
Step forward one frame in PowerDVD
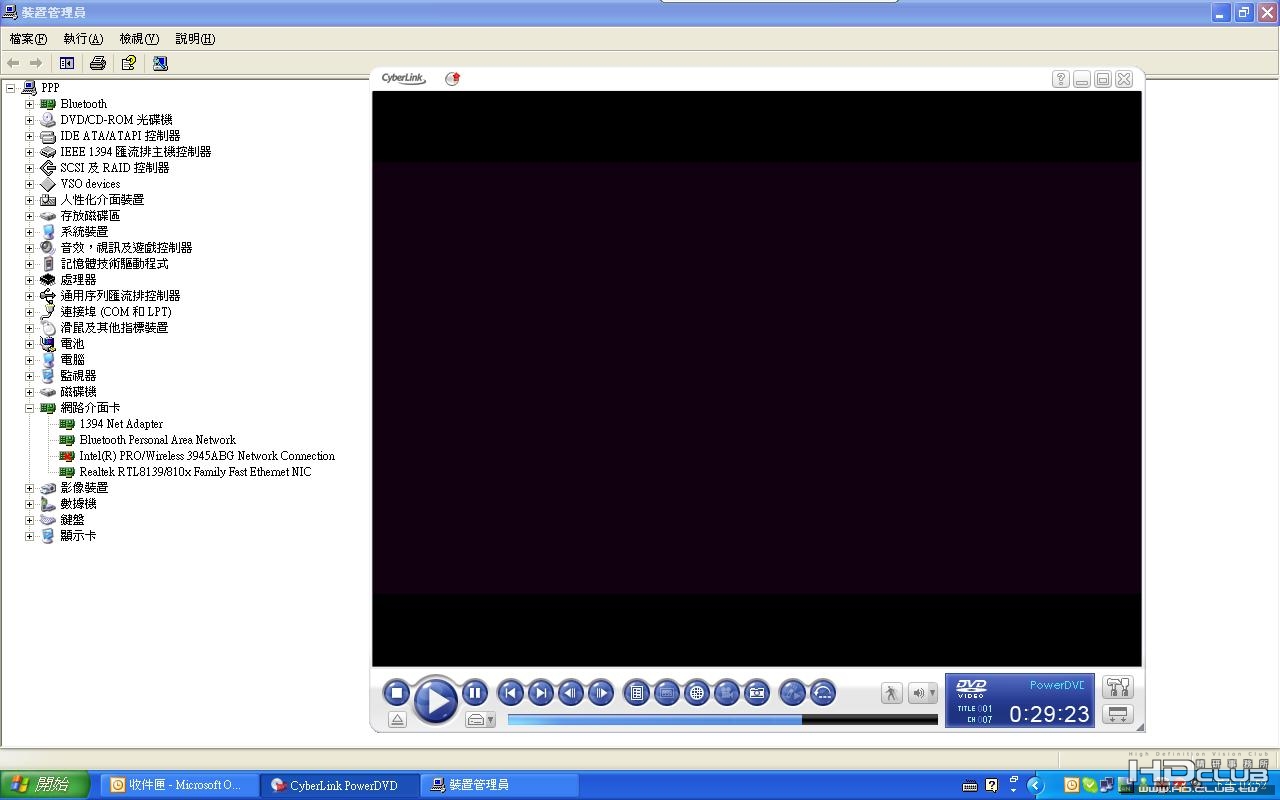coord(600,692)
